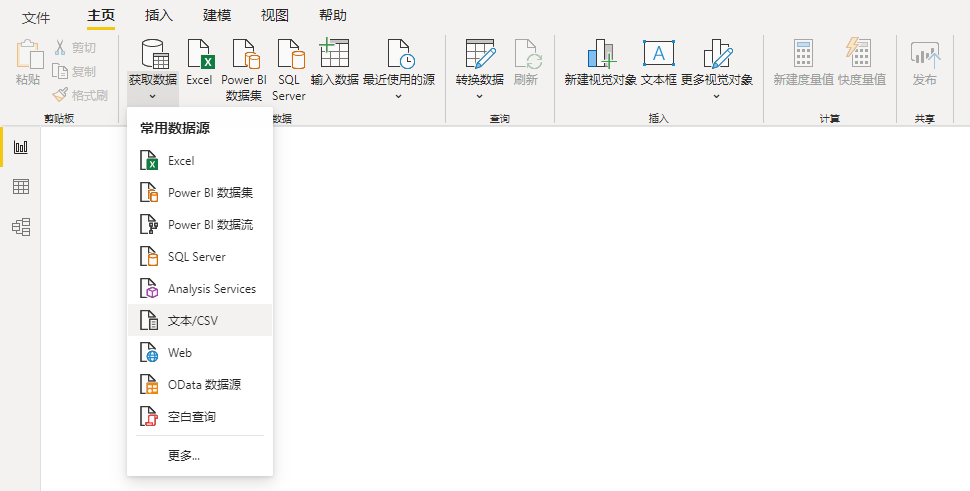Image resolution: width=970 pixels, height=491 pixels.
Task: Open the 建模 ribbon tab
Action: click(x=217, y=16)
